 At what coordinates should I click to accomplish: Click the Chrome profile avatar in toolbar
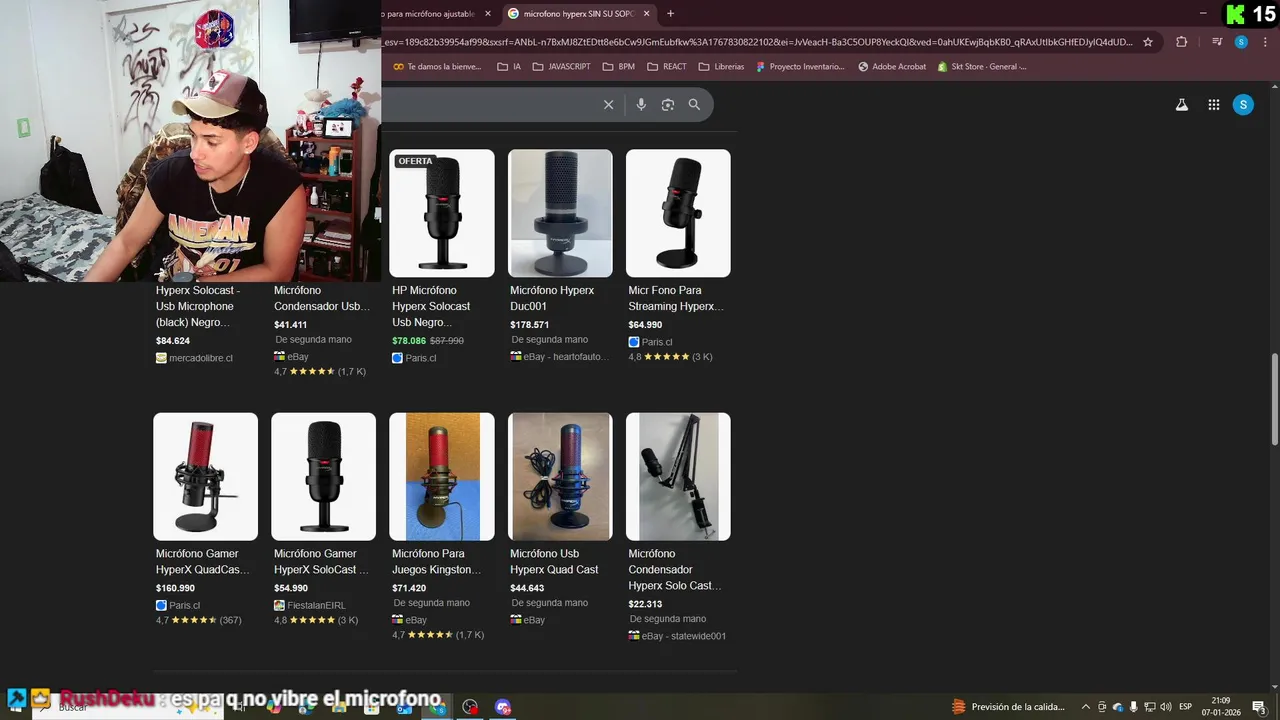(x=1241, y=42)
